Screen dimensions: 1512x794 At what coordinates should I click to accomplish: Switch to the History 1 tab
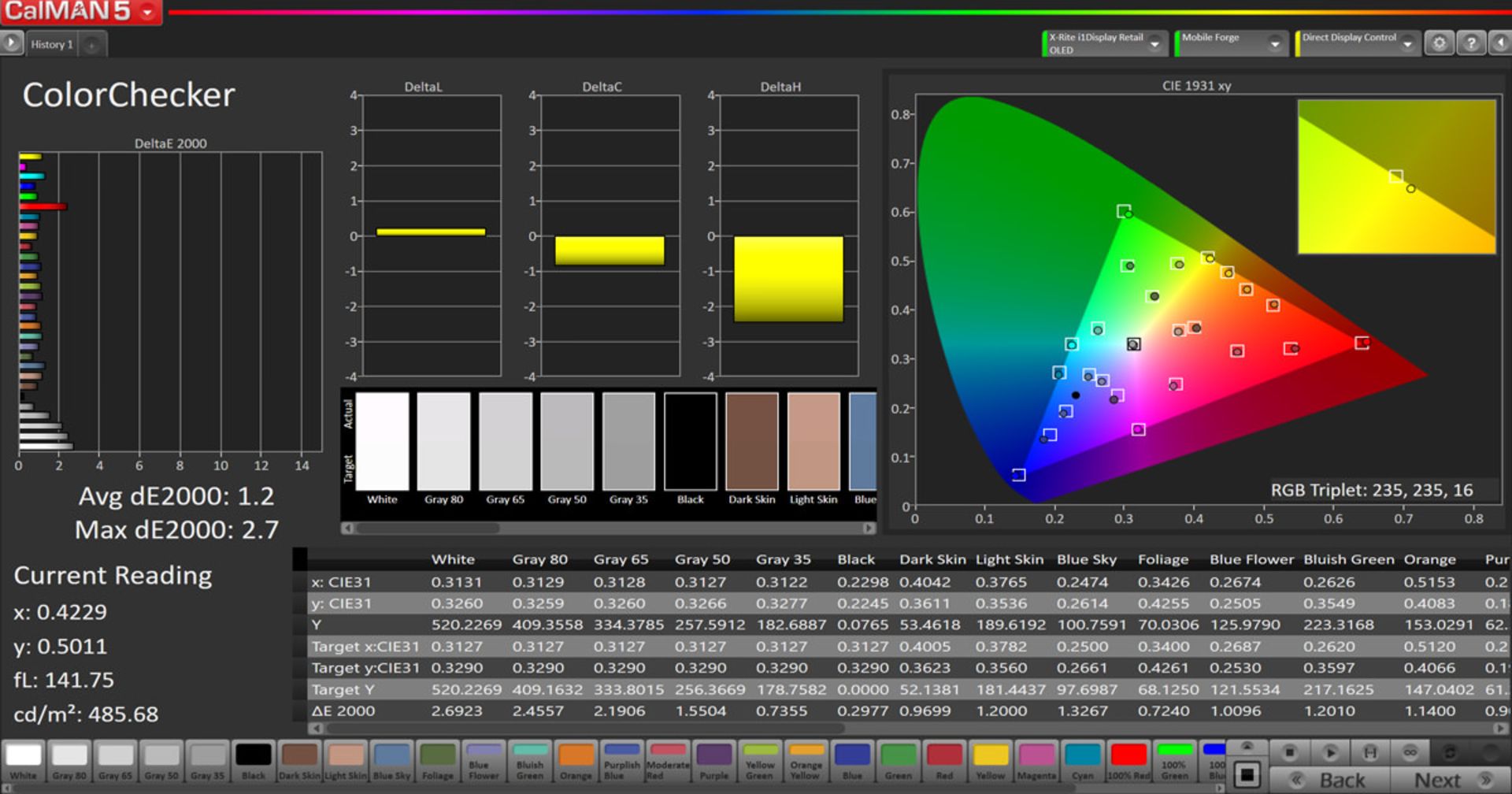pos(52,45)
